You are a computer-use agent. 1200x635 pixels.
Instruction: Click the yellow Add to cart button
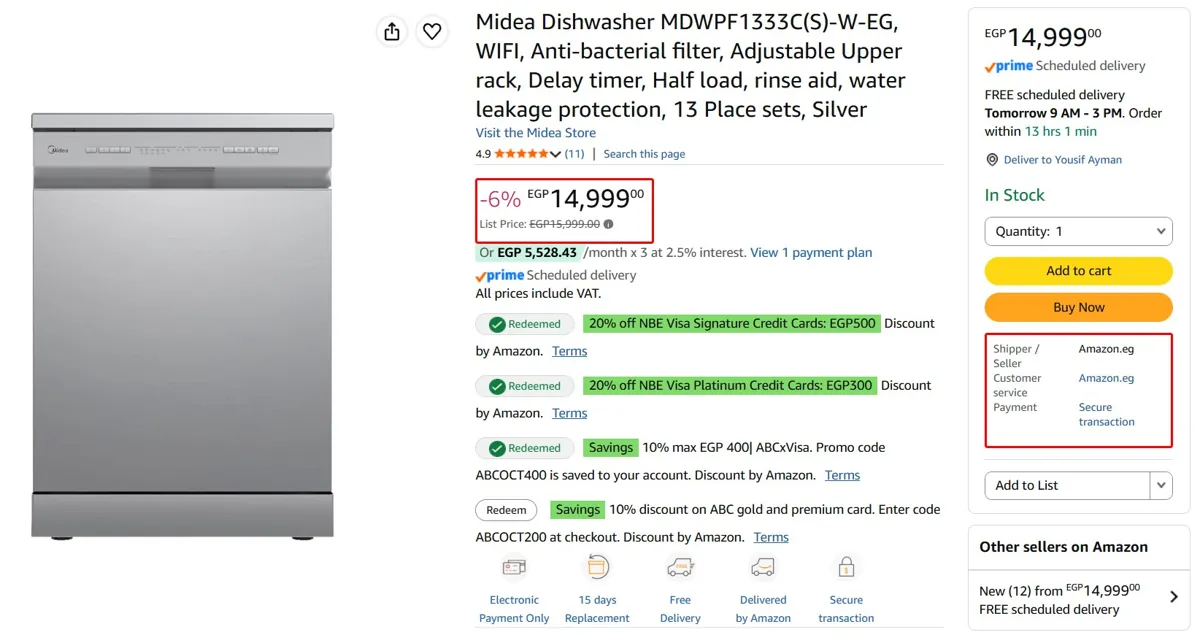pyautogui.click(x=1078, y=271)
